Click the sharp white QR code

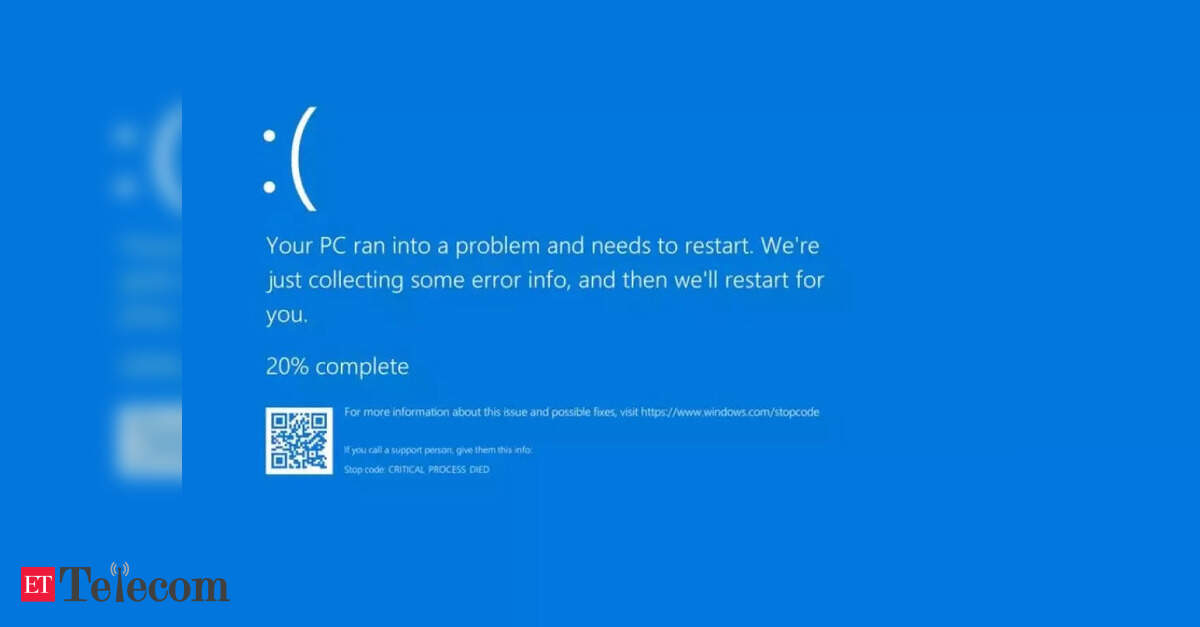pos(299,440)
